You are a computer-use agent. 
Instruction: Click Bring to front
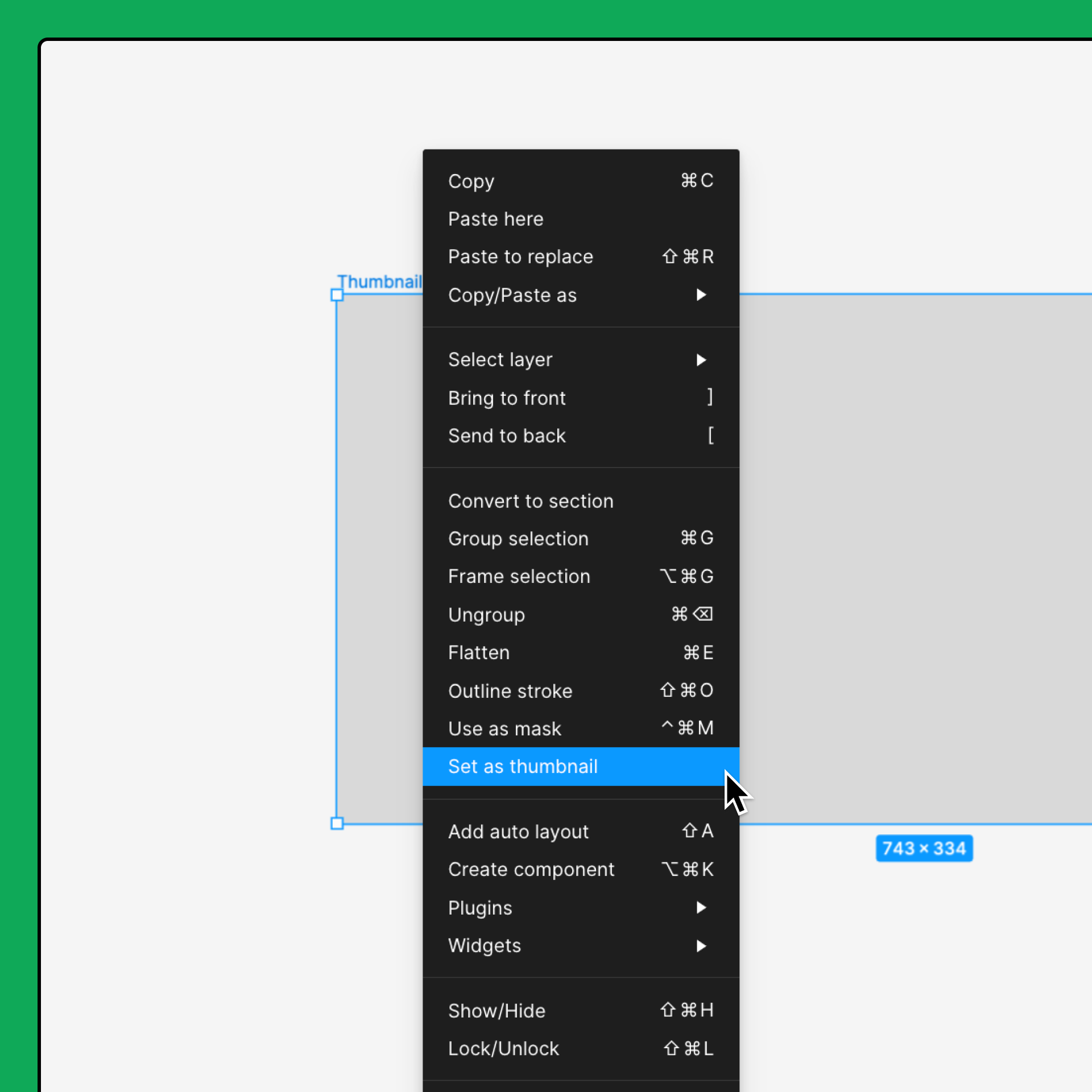pos(507,398)
